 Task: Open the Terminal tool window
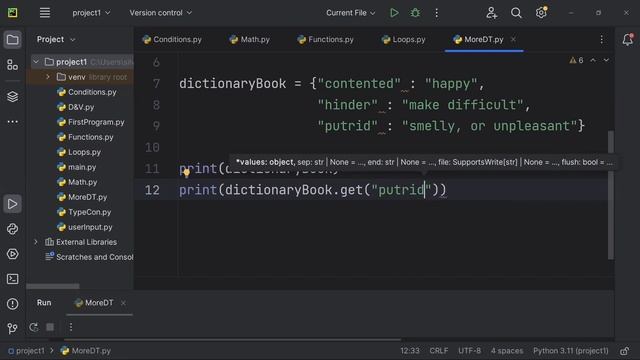pyautogui.click(x=13, y=279)
